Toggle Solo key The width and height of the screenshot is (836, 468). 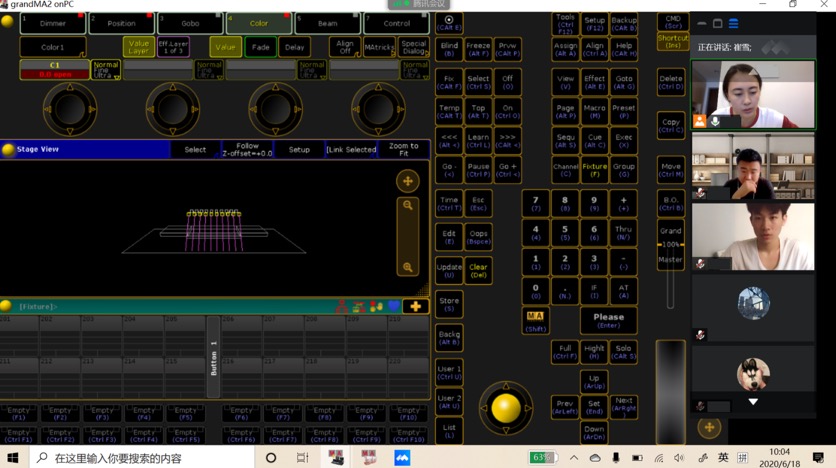pos(623,352)
